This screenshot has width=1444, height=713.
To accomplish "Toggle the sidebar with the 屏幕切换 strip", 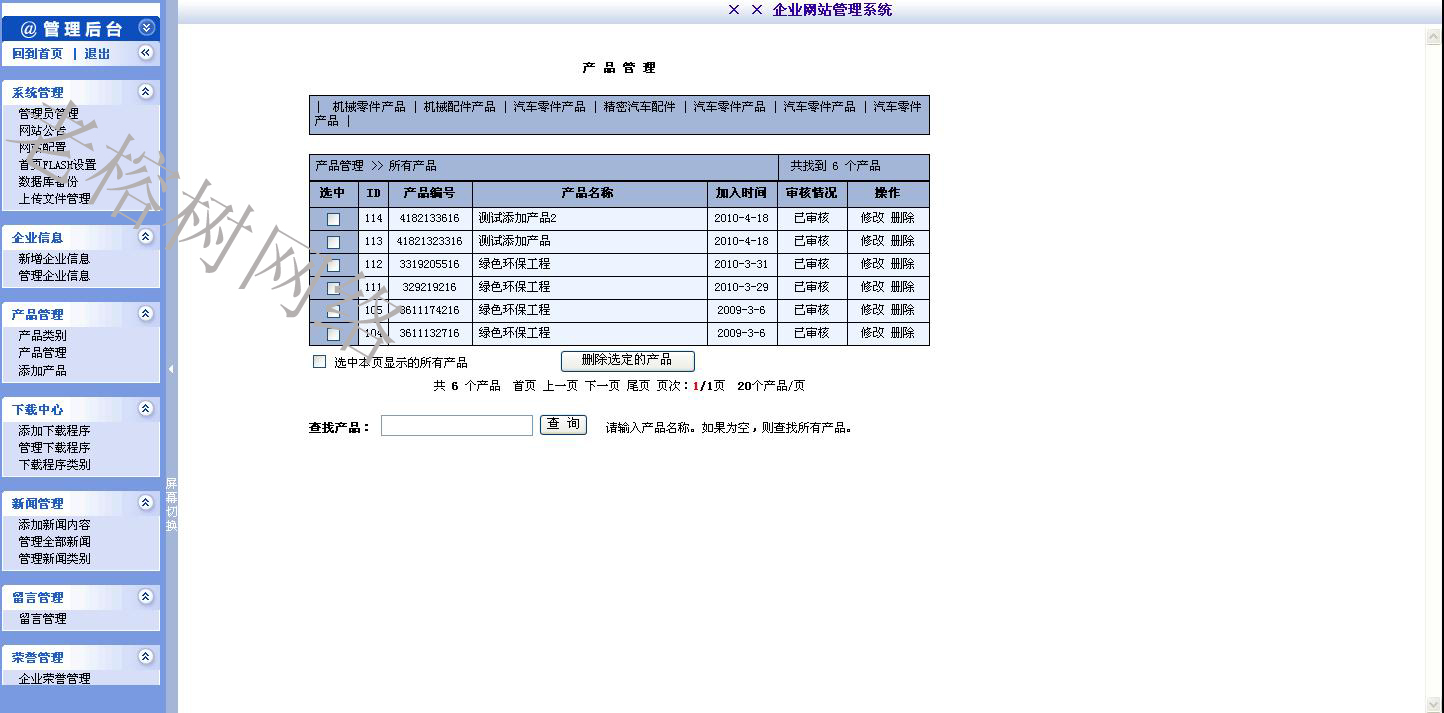I will (x=171, y=505).
